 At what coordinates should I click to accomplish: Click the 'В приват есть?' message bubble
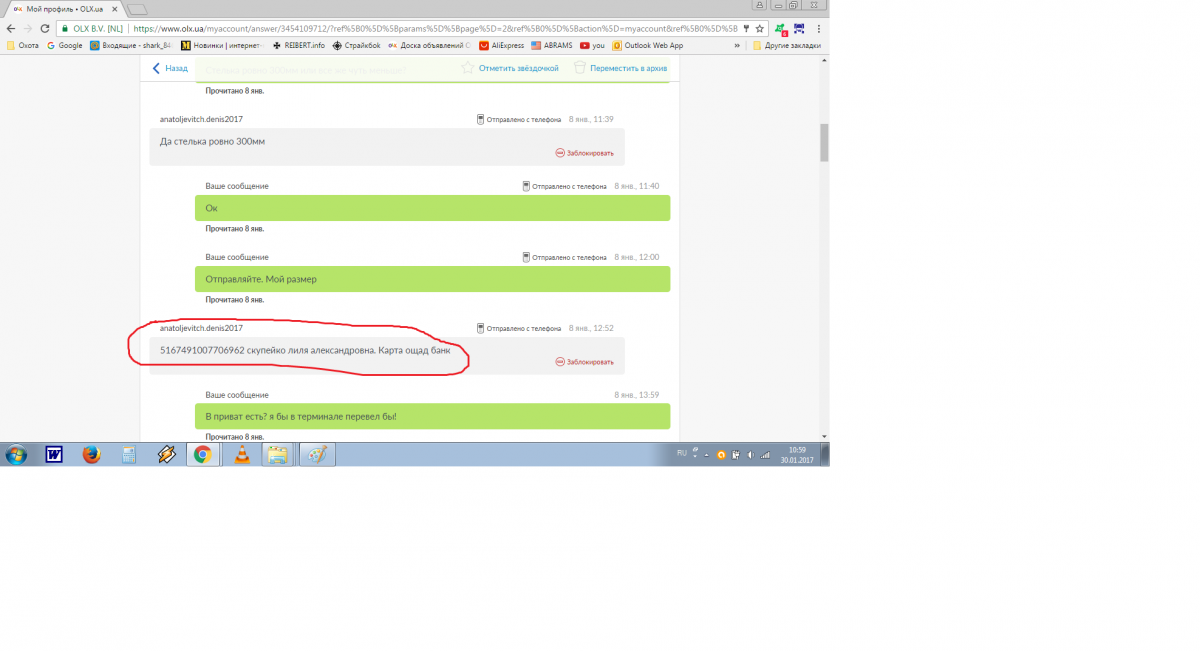[x=432, y=416]
